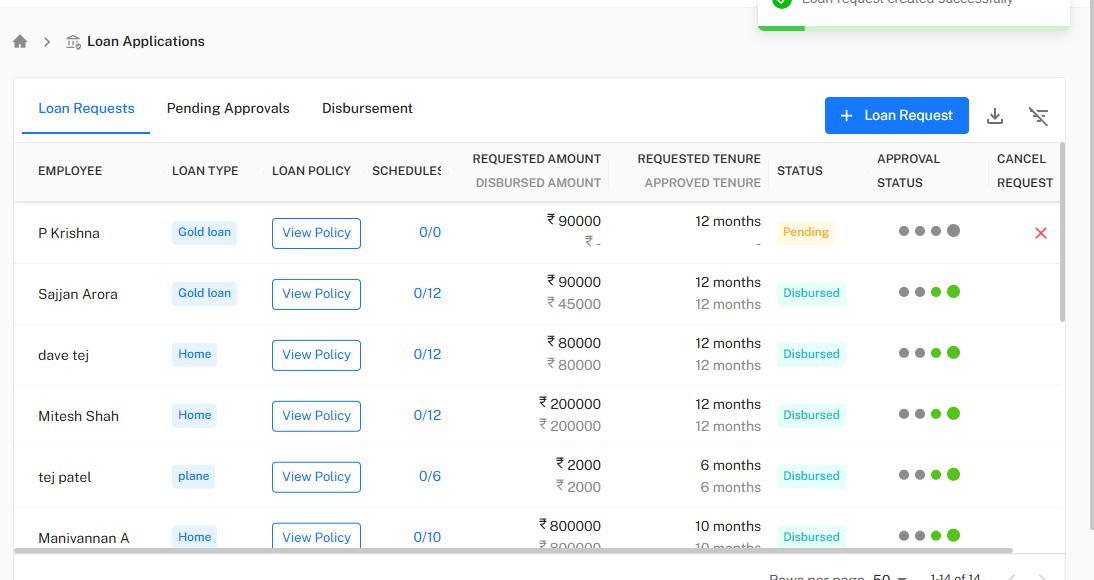Clear table filters using the filter-off icon

[1039, 116]
